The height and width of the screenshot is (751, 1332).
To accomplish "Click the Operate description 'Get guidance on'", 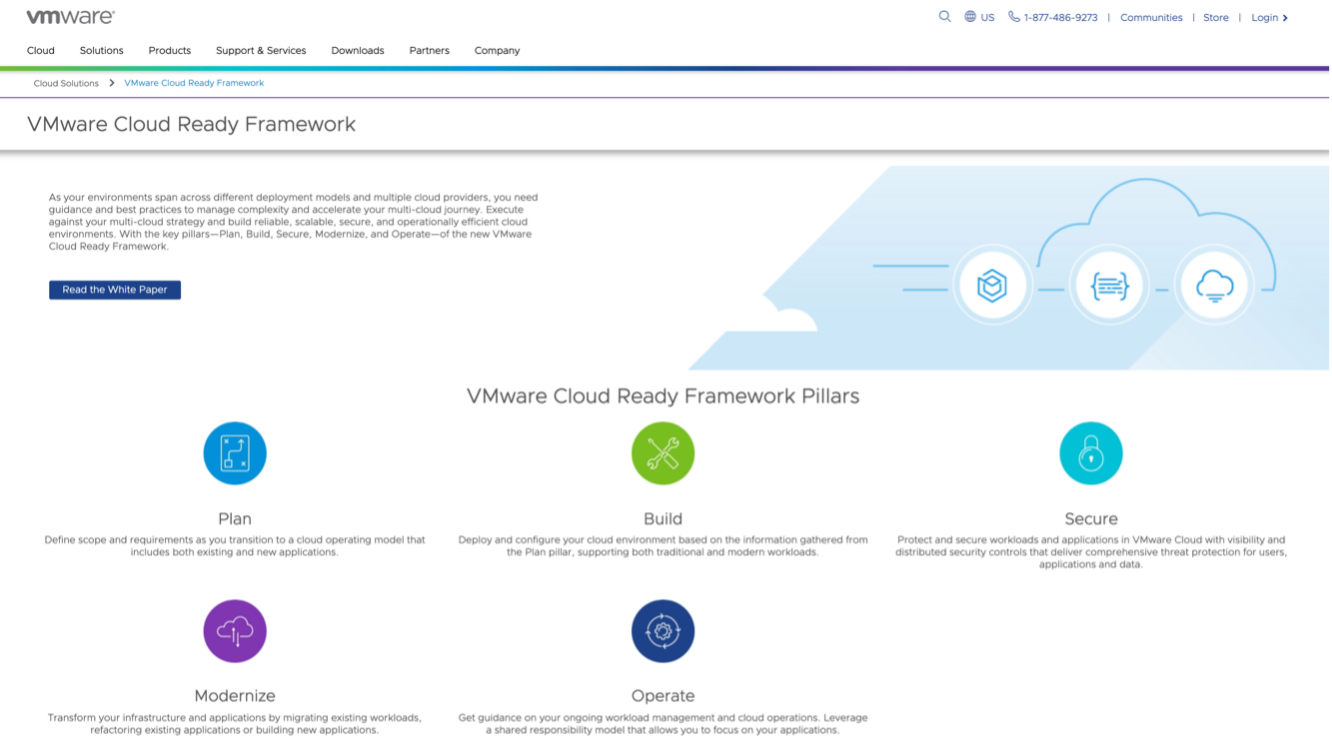I will (663, 724).
